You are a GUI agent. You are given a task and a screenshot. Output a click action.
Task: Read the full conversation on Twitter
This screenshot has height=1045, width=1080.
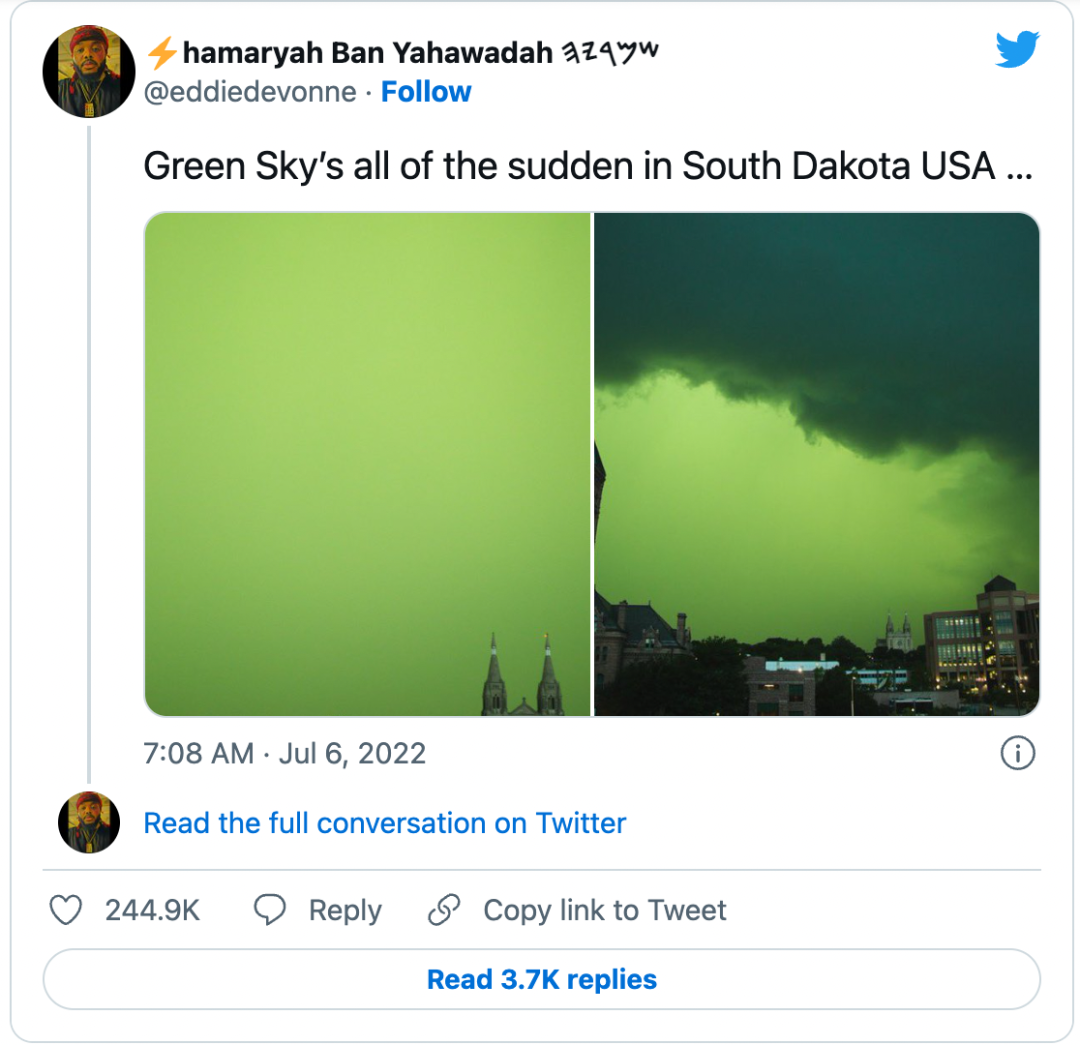pyautogui.click(x=385, y=823)
